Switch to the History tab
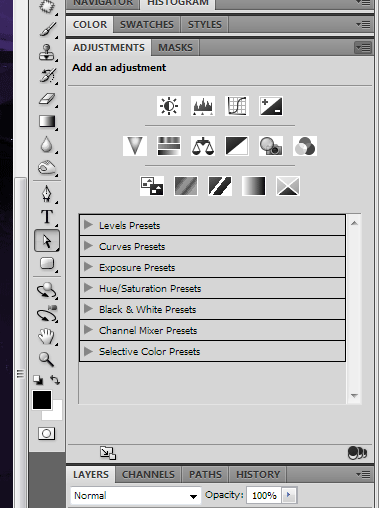Screen dimensions: 379x508 (258, 474)
